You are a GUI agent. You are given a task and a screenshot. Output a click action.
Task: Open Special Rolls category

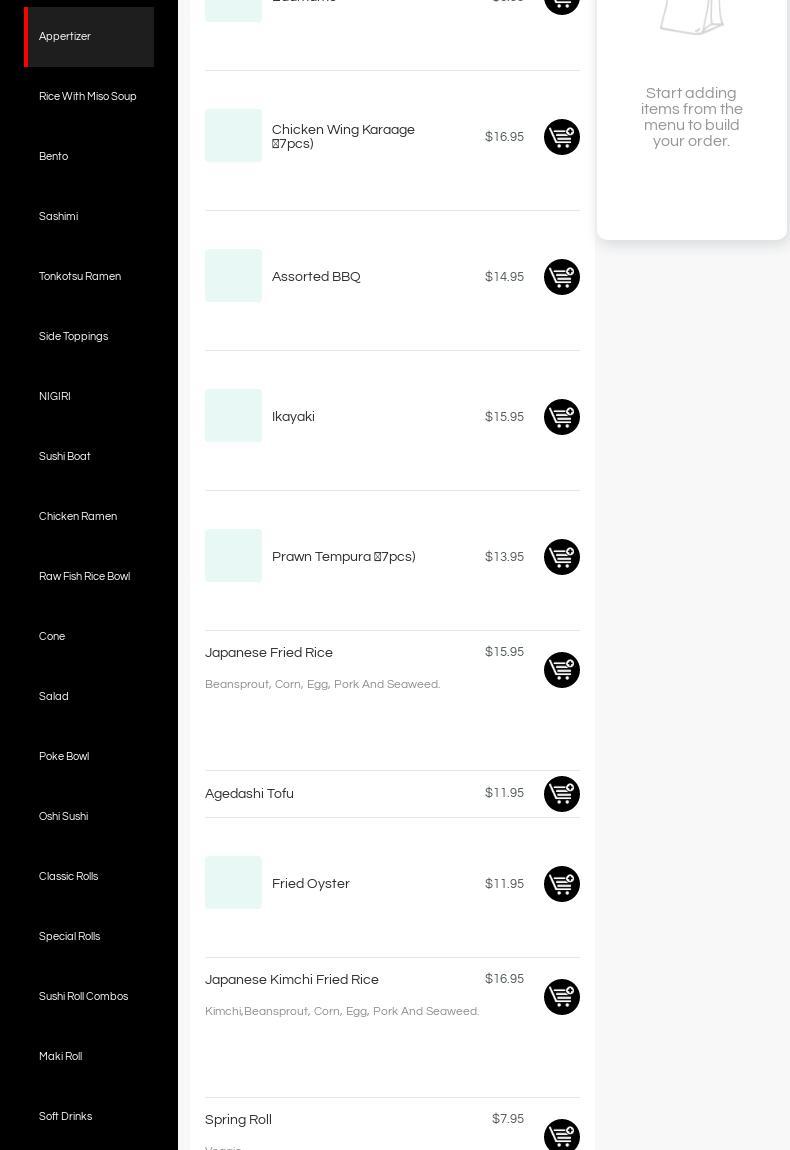click(x=70, y=937)
